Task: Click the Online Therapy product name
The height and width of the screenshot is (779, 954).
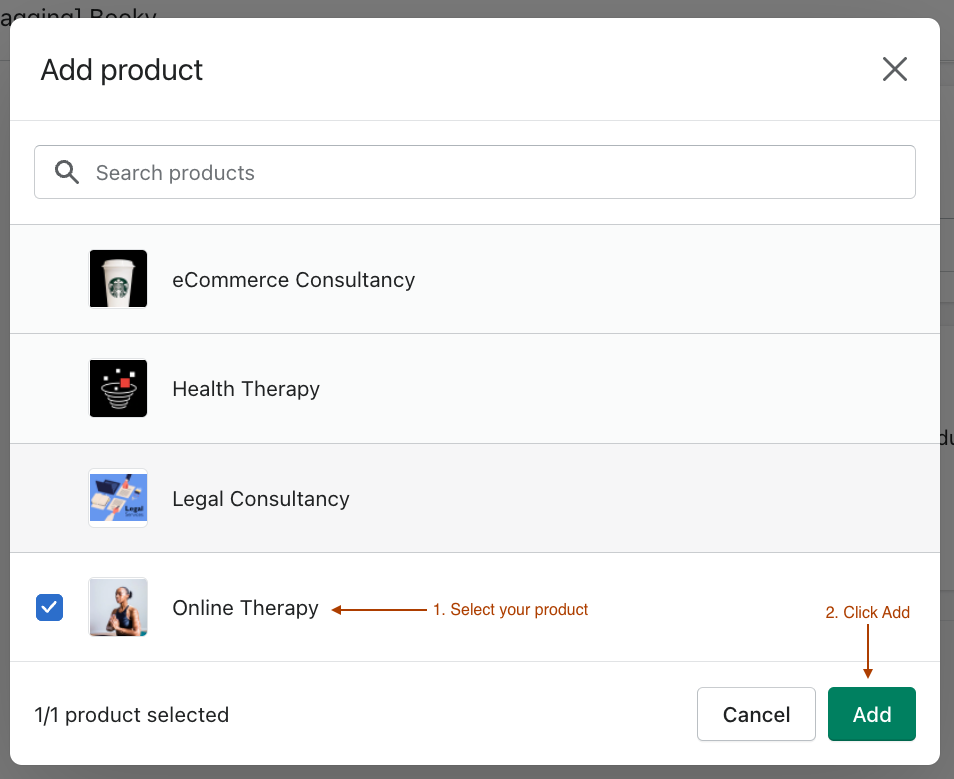Action: (245, 607)
